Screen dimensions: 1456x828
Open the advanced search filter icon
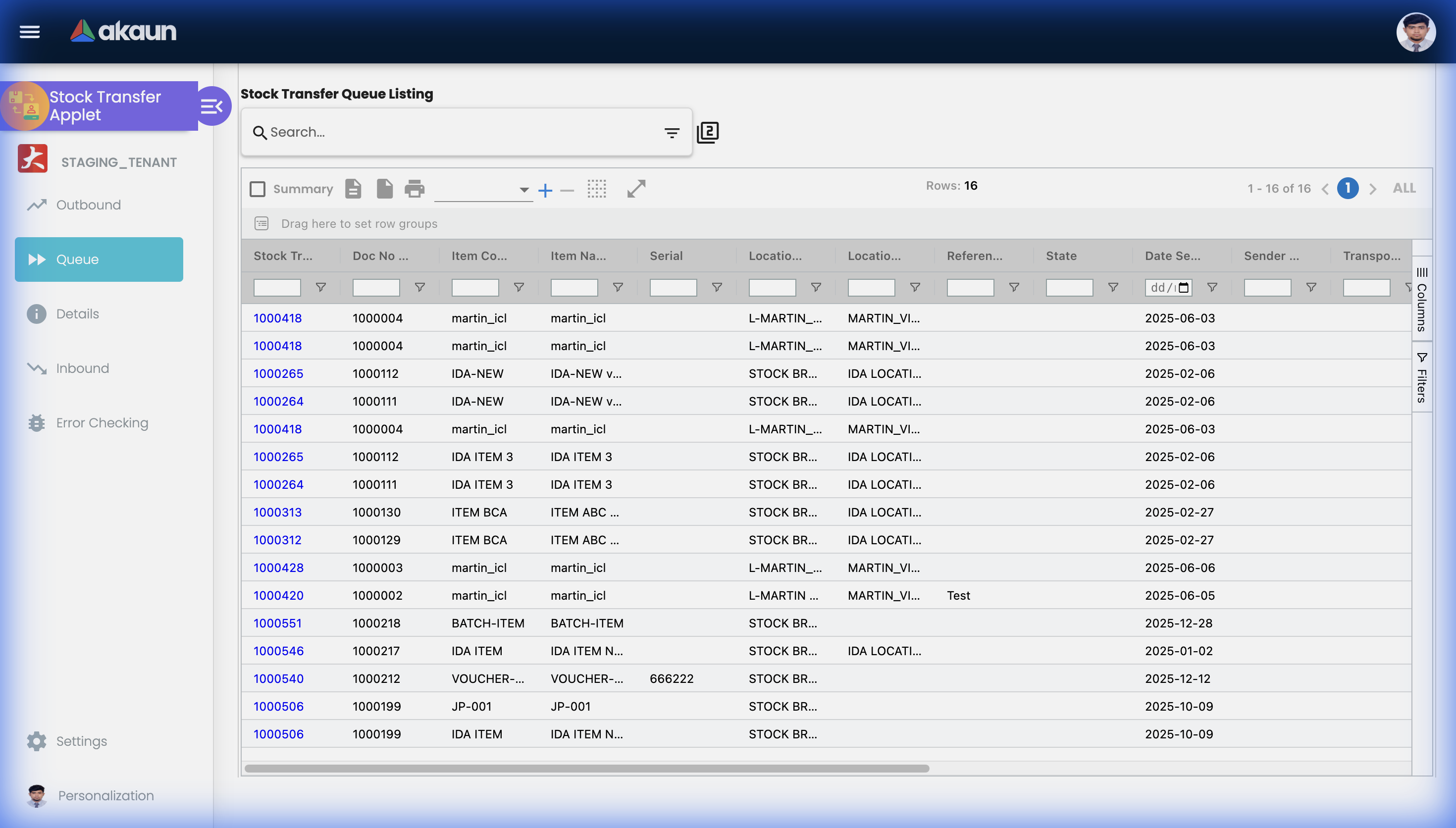click(672, 133)
